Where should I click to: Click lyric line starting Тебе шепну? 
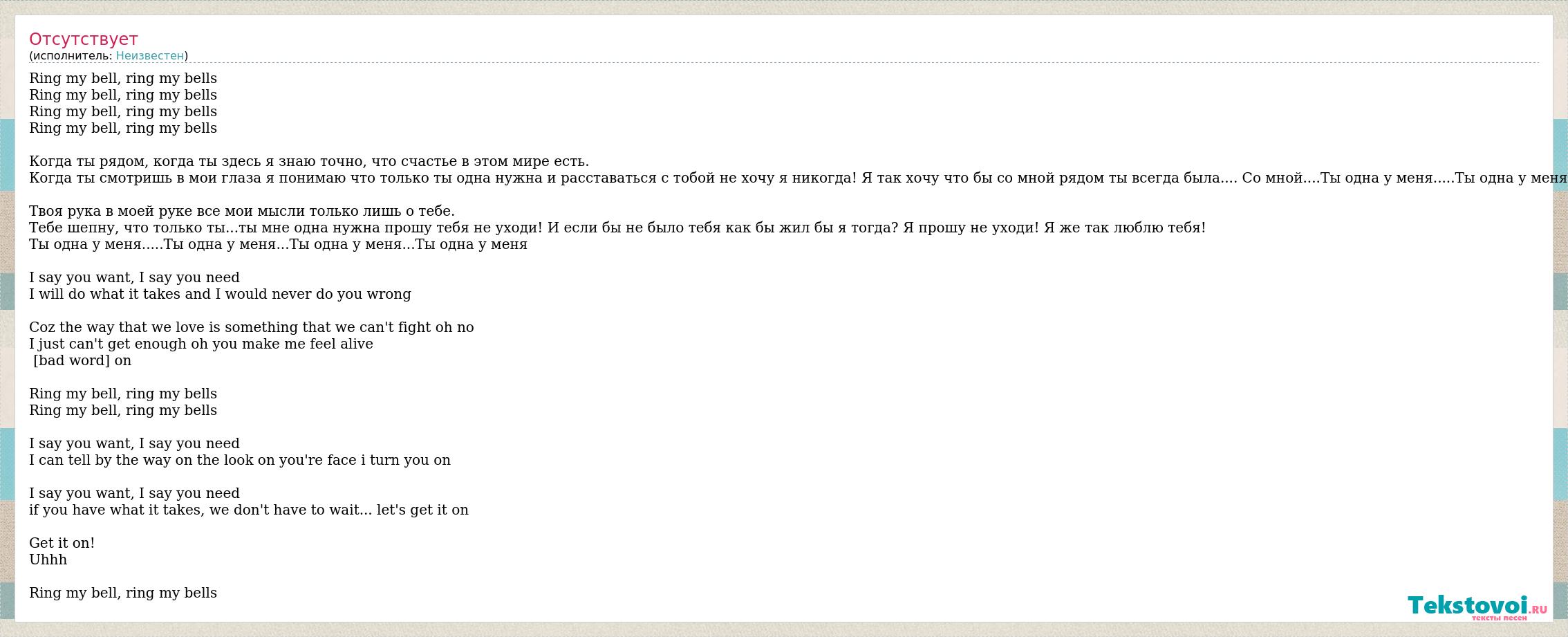point(617,228)
